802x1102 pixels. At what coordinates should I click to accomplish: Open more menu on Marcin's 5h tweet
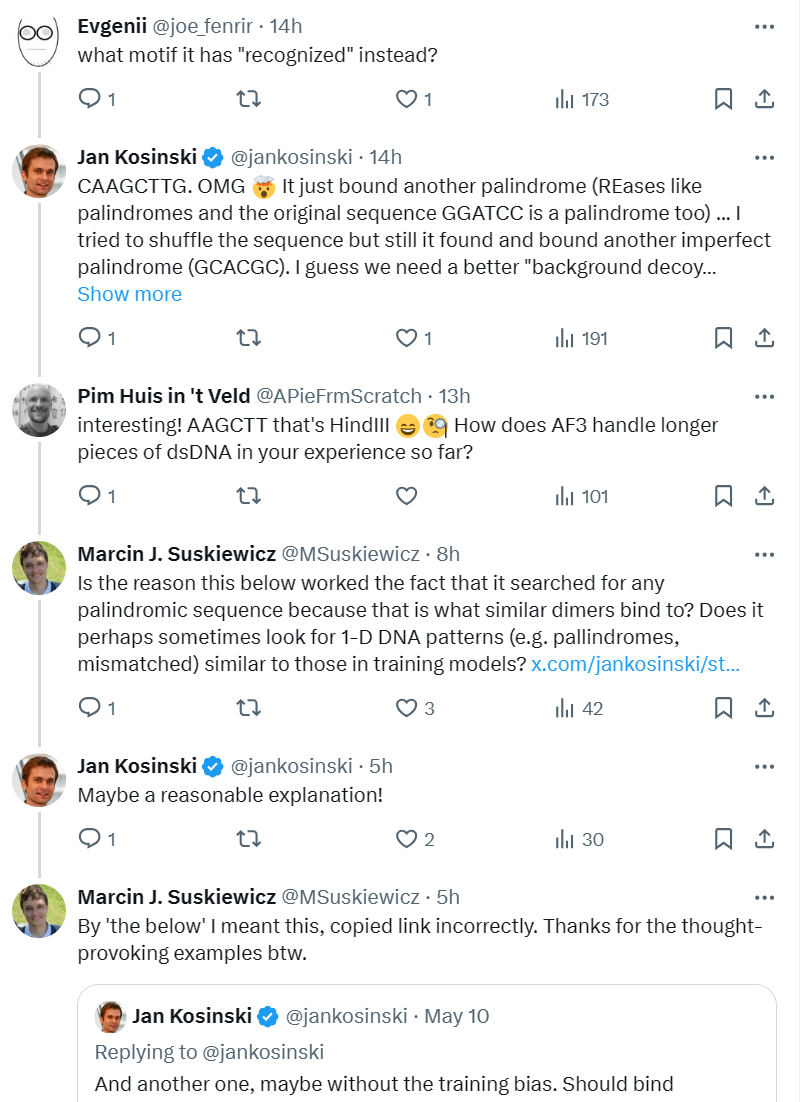[x=764, y=897]
